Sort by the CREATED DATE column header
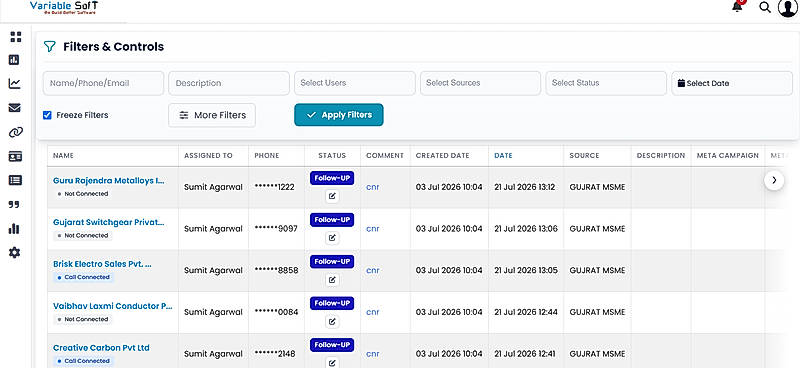800x368 pixels. pyautogui.click(x=442, y=156)
